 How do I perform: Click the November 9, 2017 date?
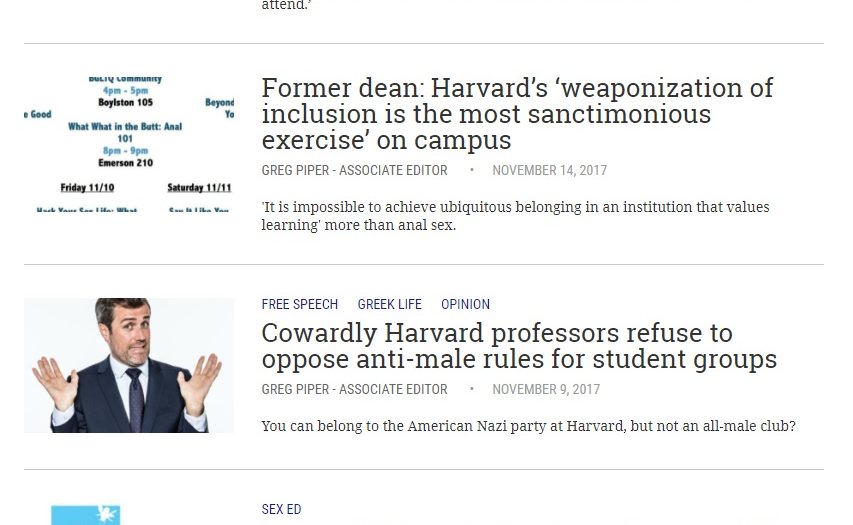coord(546,390)
